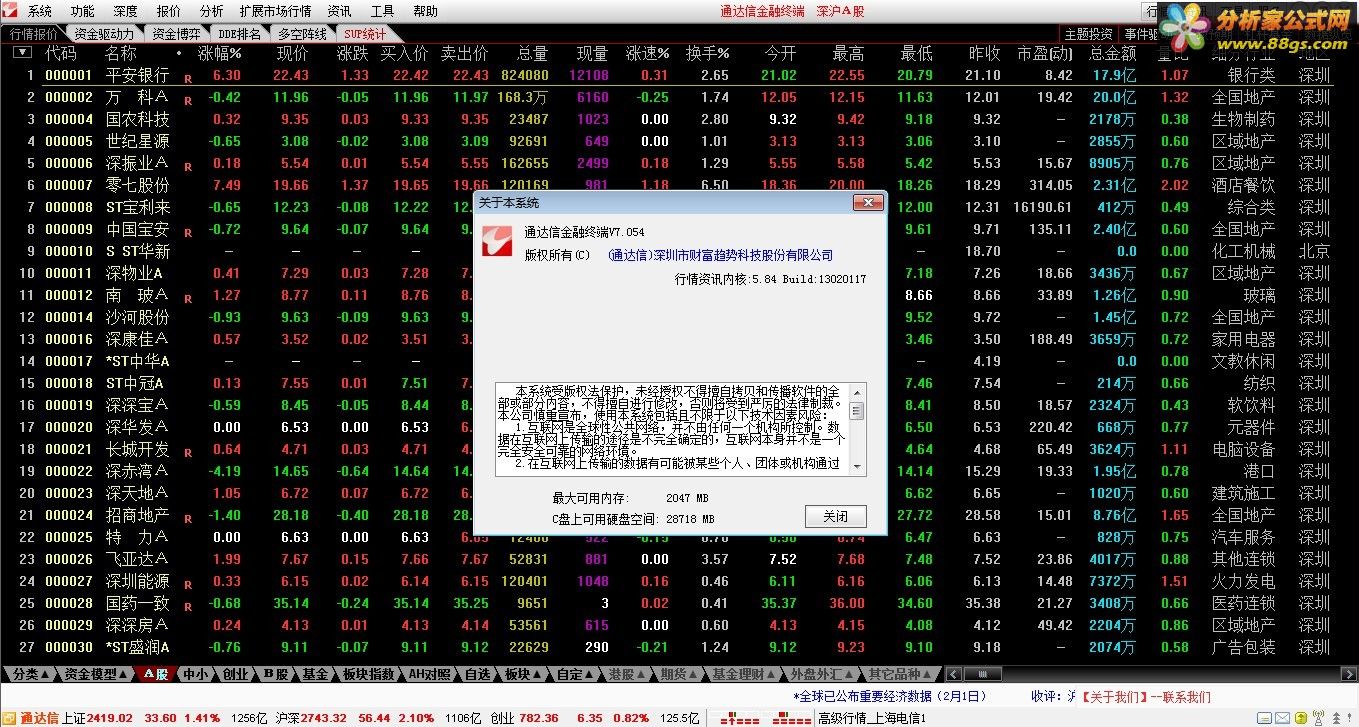Expand the 基金理财 bottom tab menu

(x=743, y=674)
